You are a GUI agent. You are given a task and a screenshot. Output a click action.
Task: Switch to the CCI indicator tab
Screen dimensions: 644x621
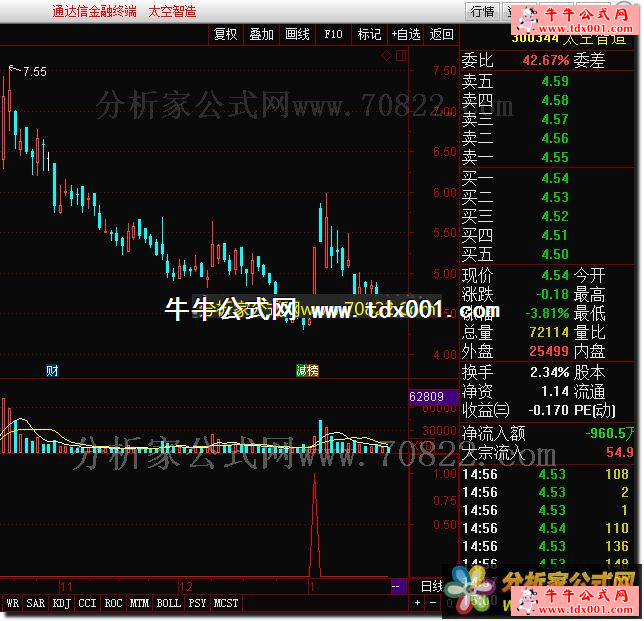coord(87,603)
